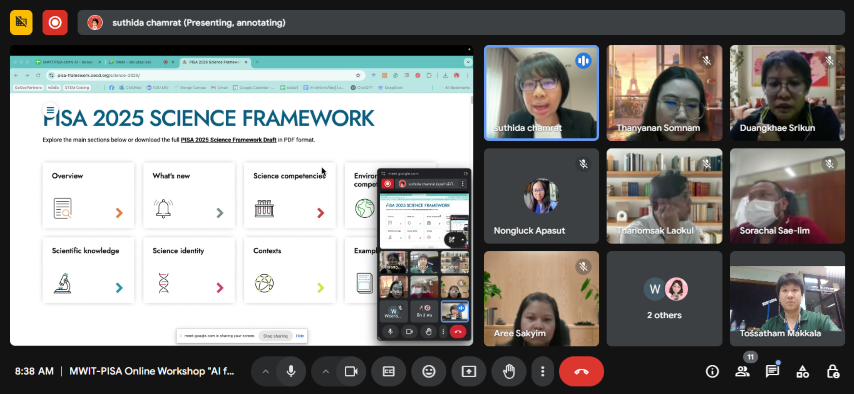Raise hand using the hand icon

click(509, 371)
